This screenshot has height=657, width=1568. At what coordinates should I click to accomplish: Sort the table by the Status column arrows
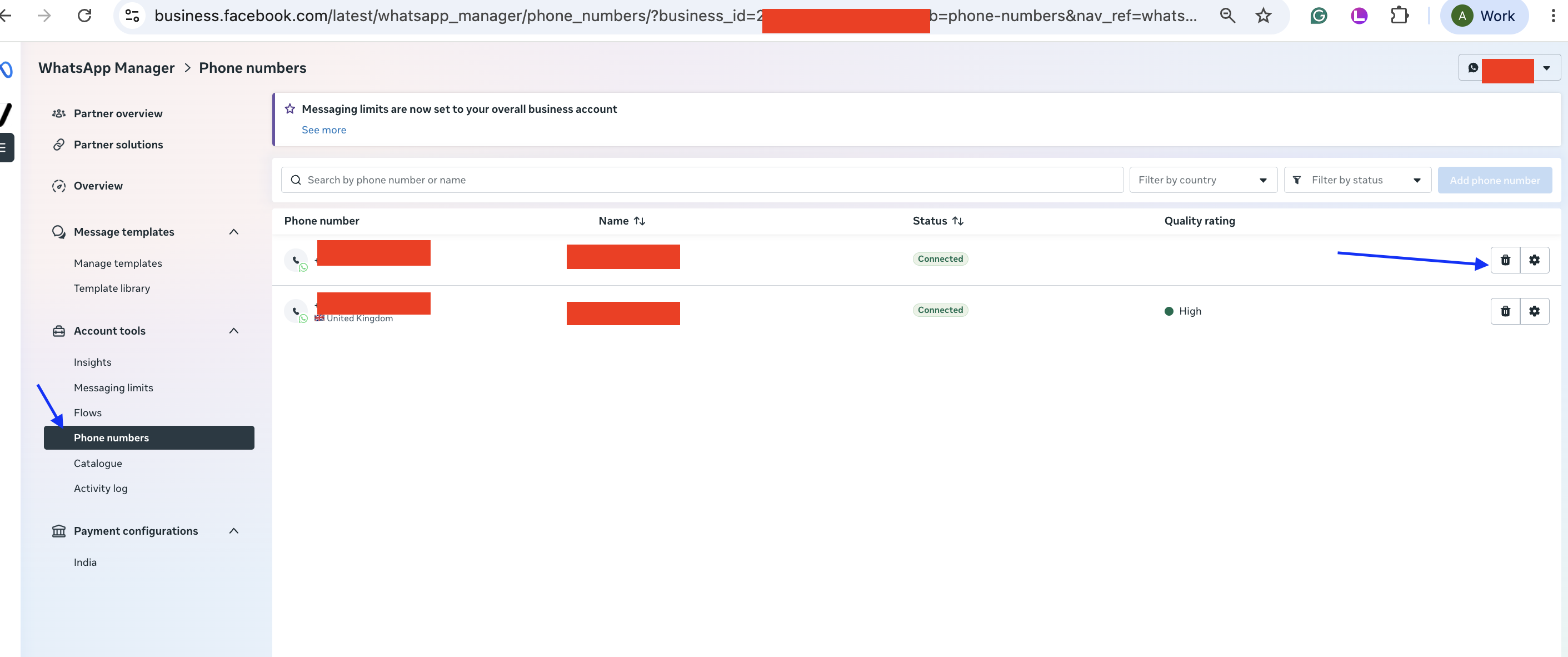[957, 221]
